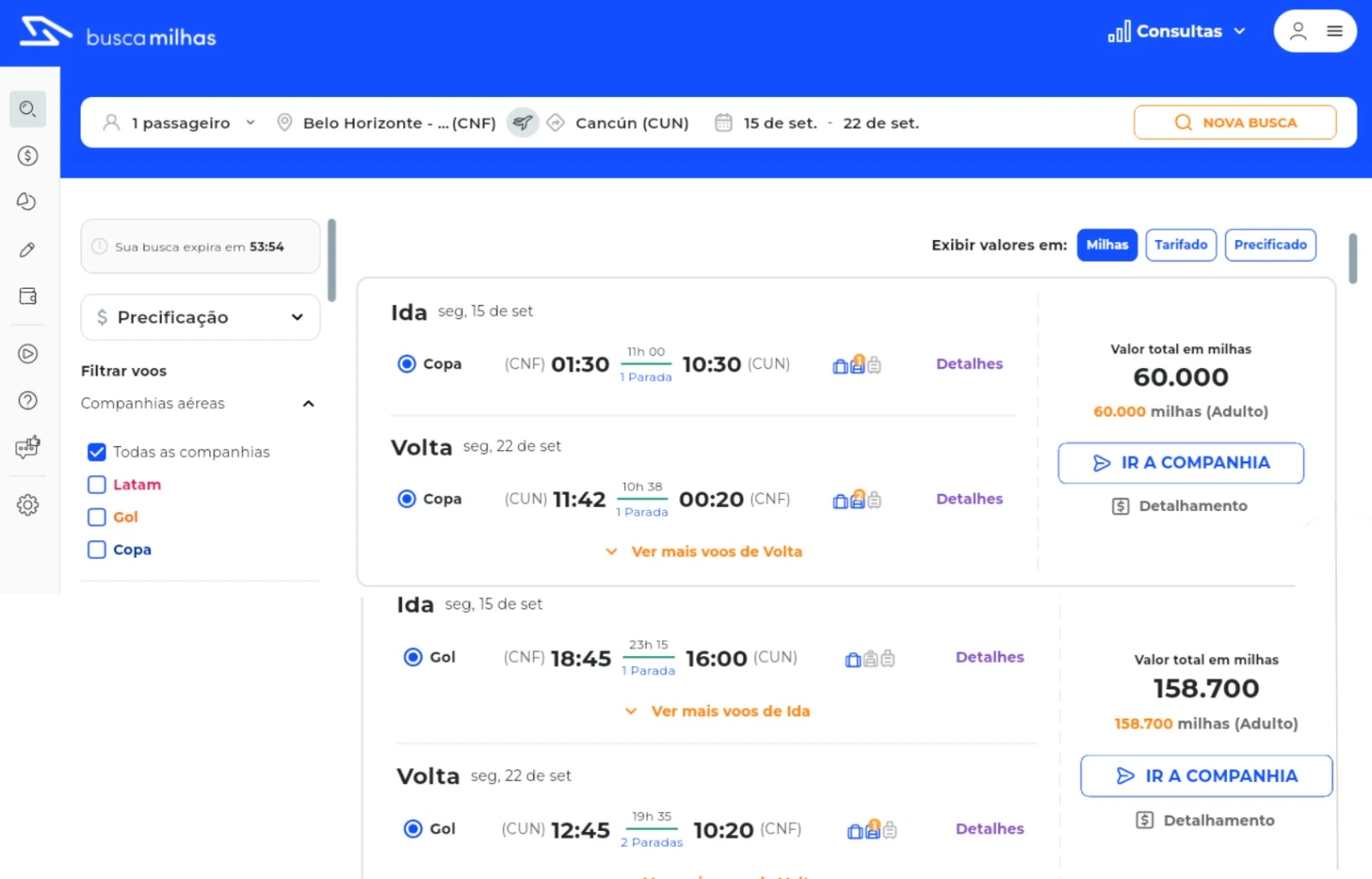Click IR A COMPANHIA for the 158.700 miles offer
Viewport: 1372px width, 879px height.
(1207, 776)
